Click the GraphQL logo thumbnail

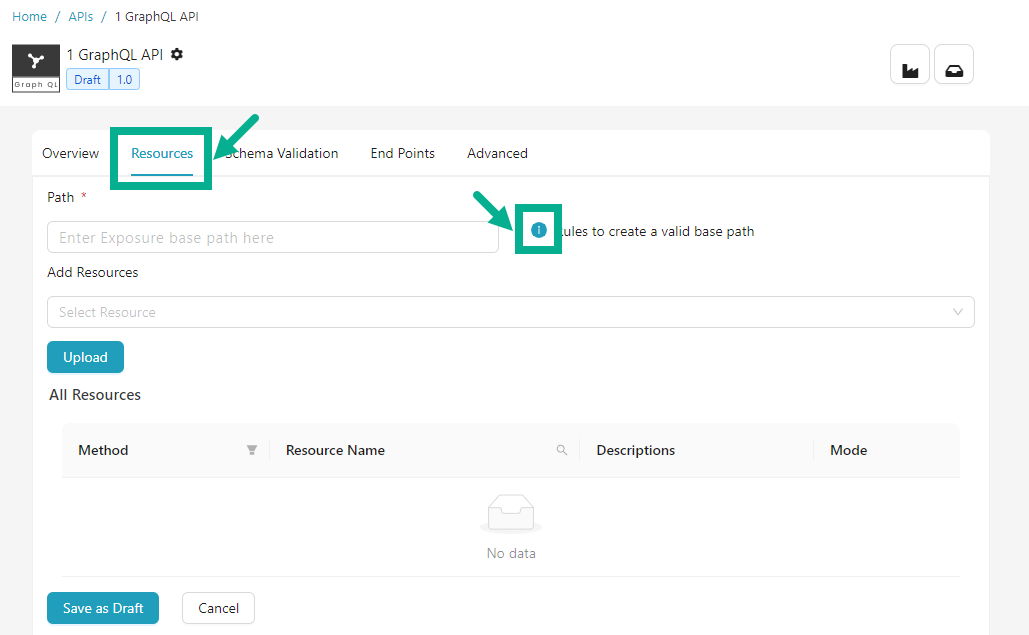[x=36, y=68]
